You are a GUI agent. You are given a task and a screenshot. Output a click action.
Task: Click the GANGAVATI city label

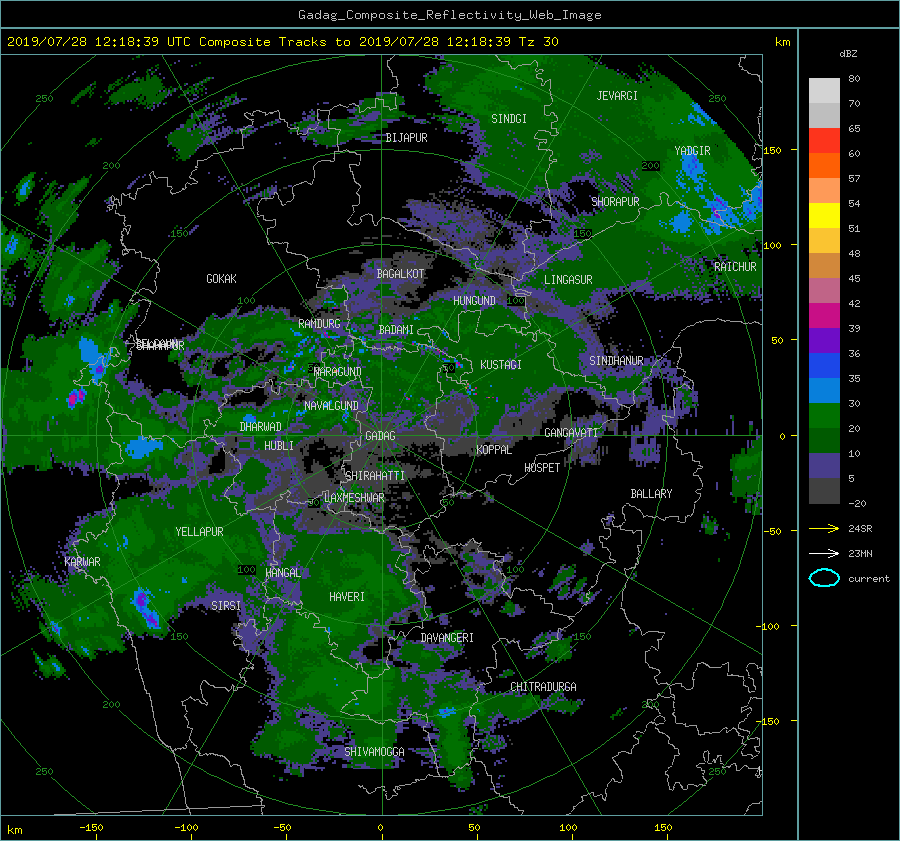pos(571,432)
